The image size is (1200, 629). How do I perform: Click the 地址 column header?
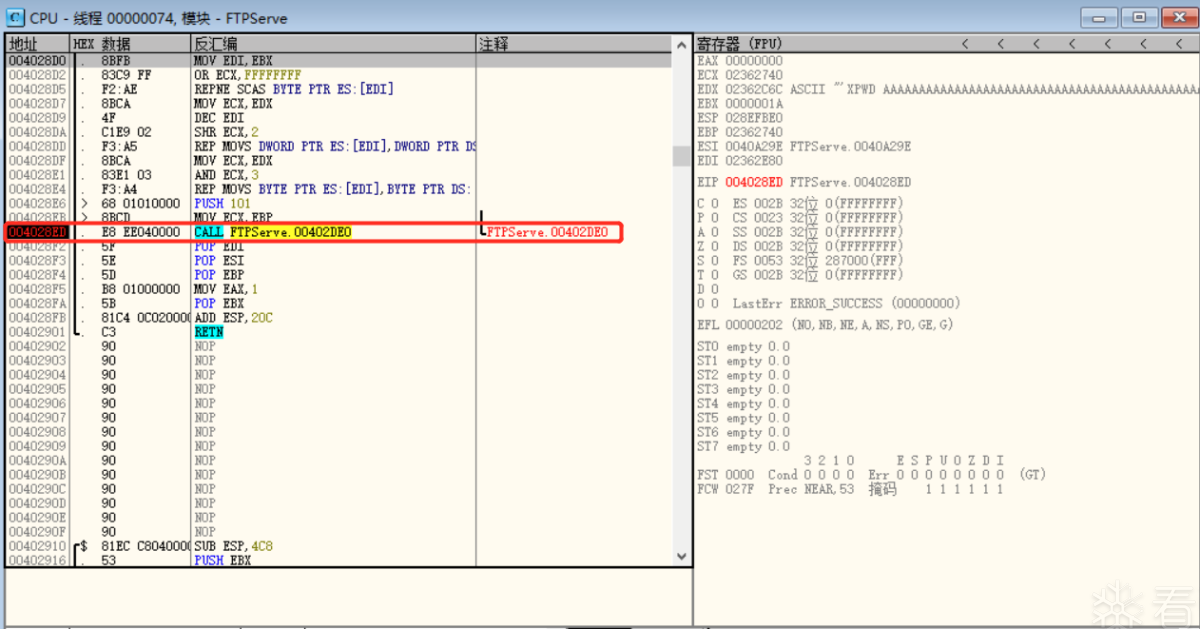pyautogui.click(x=37, y=44)
